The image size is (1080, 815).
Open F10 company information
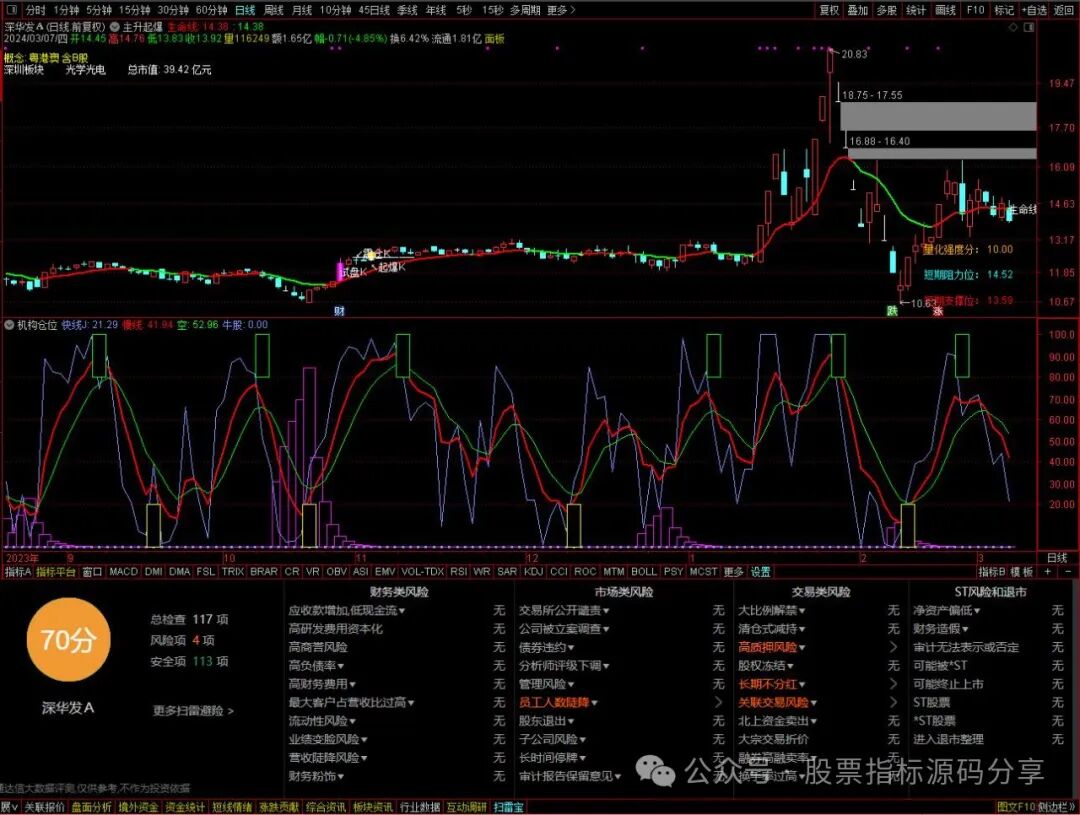[x=975, y=10]
